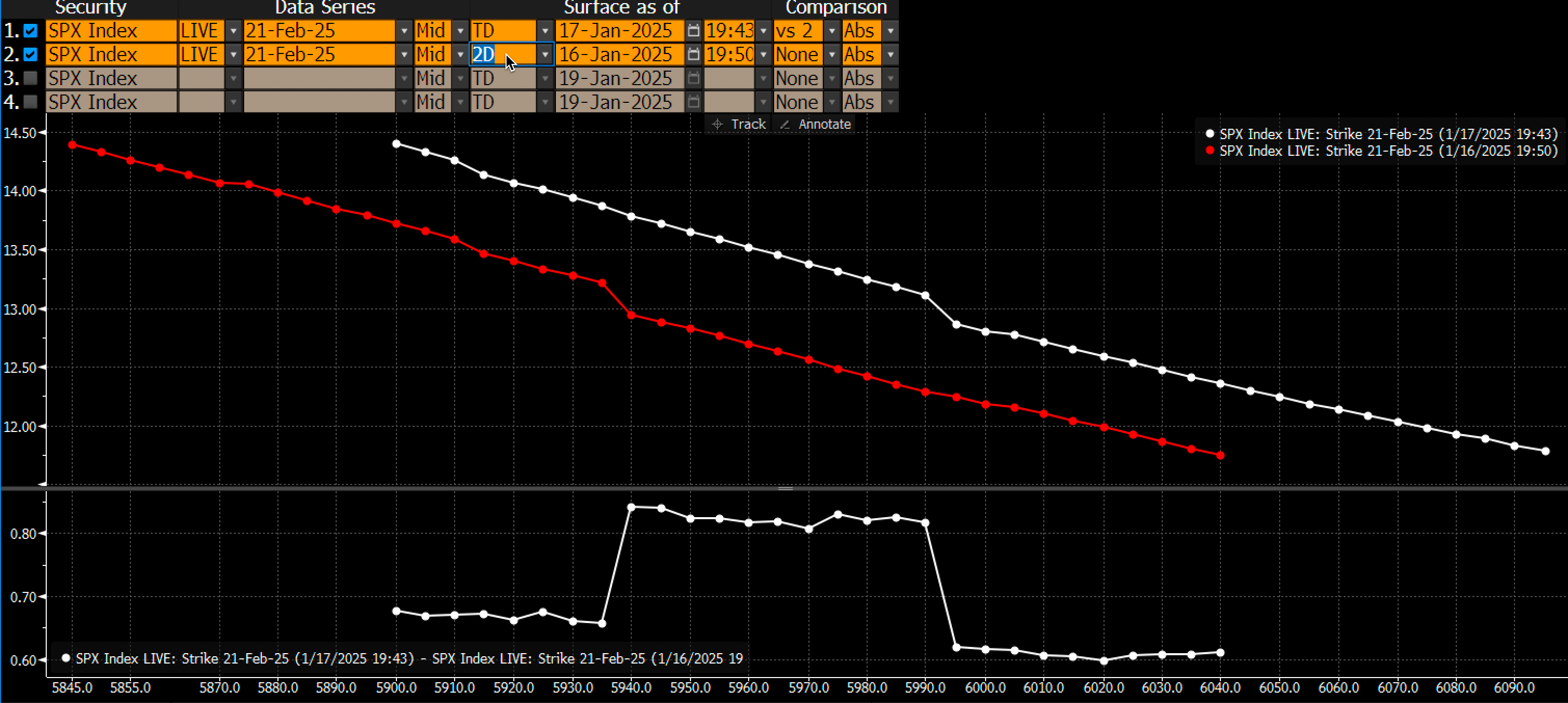Click x-axis strike label 5845.0
Viewport: 1568px width, 703px height.
pos(72,687)
